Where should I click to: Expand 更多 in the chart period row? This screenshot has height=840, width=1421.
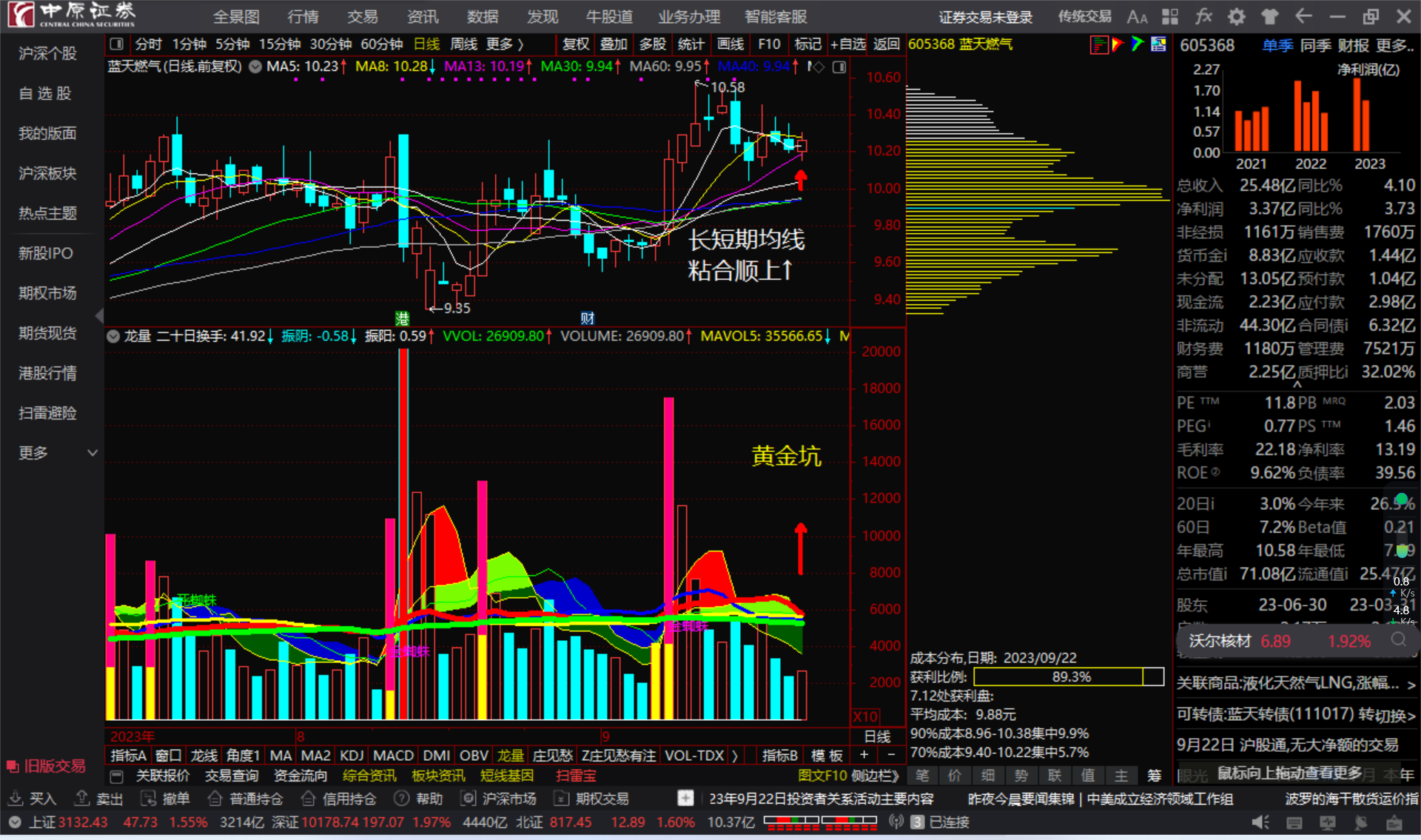tap(505, 44)
